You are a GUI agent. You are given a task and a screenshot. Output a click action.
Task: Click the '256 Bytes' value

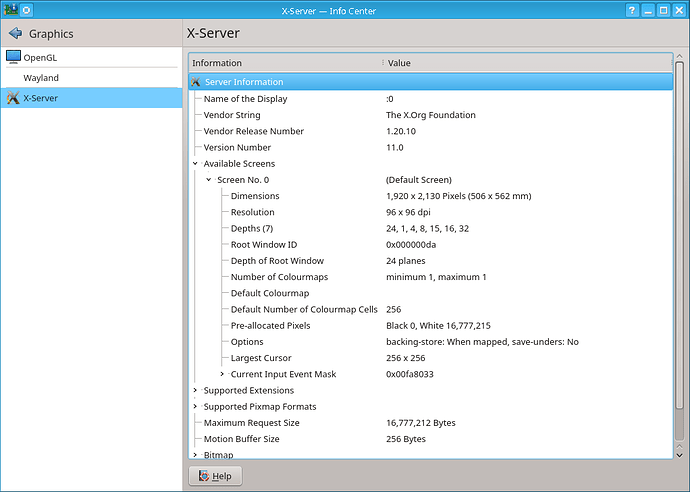pyautogui.click(x=406, y=439)
